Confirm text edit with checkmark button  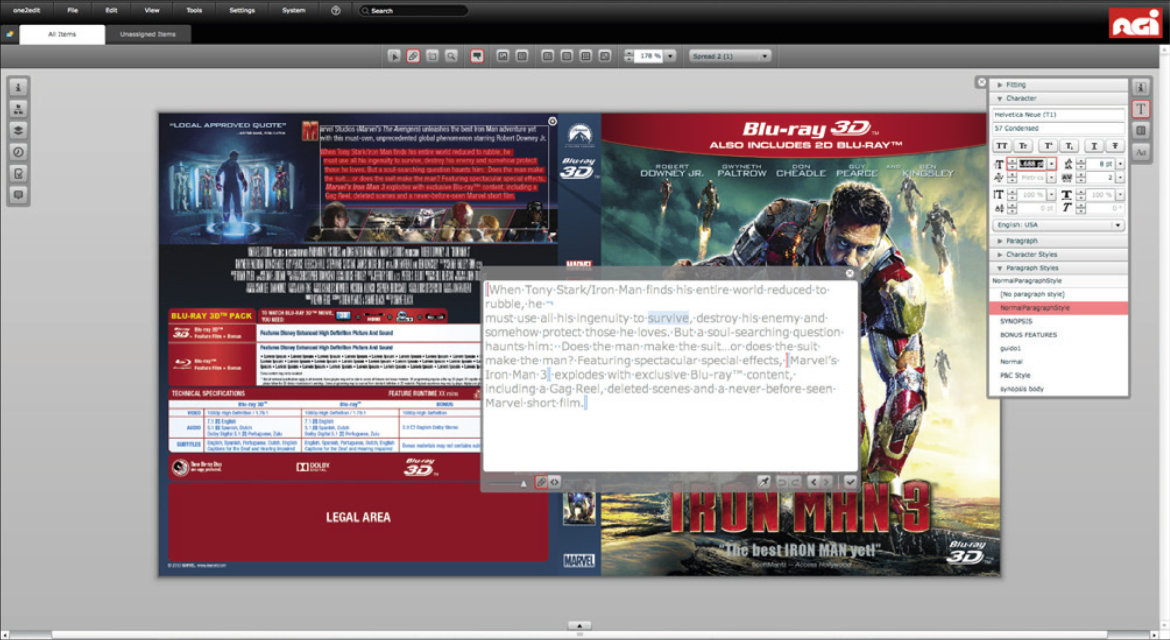[850, 483]
